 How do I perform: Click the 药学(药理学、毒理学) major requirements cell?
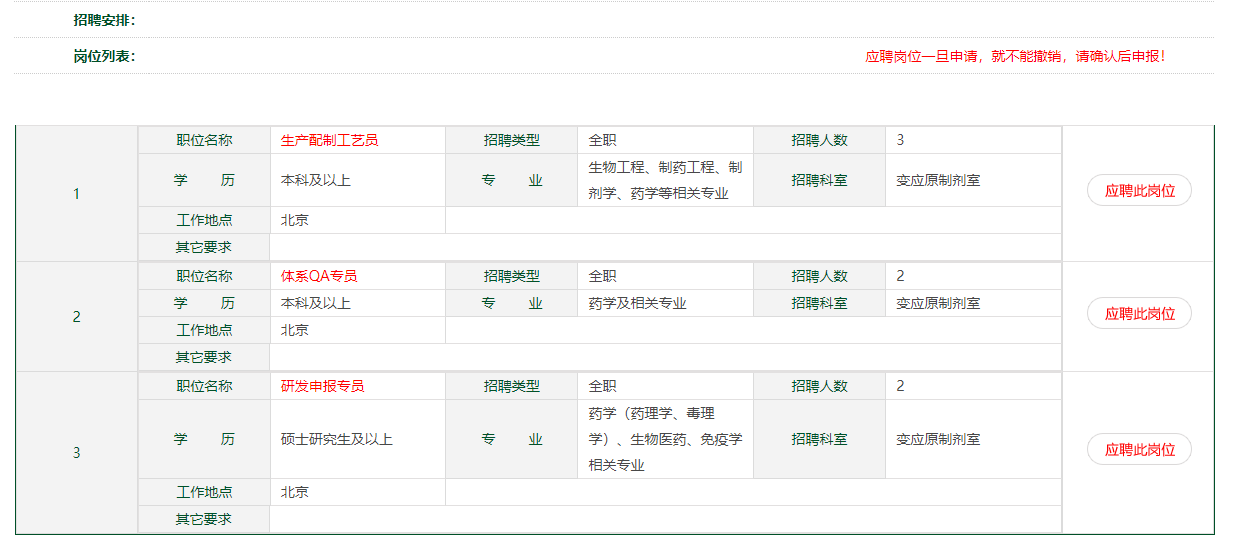(x=665, y=439)
